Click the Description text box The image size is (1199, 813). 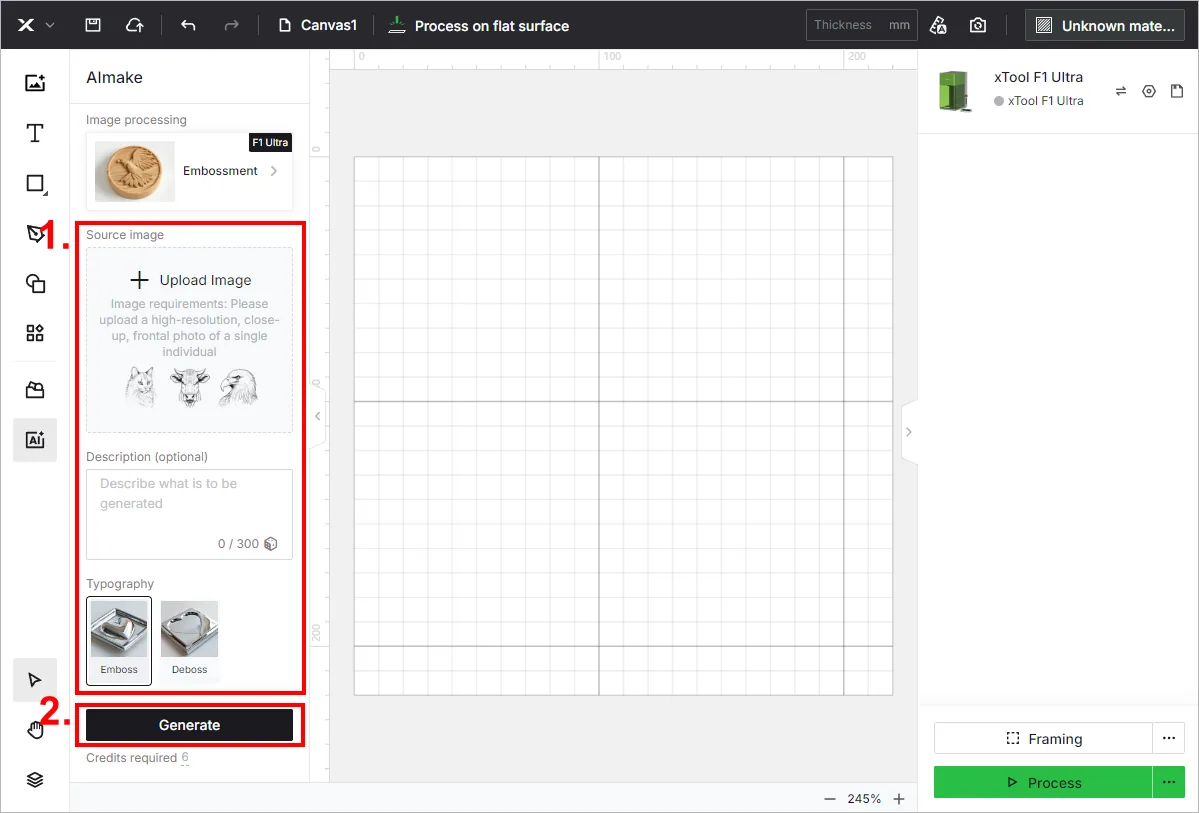[x=189, y=514]
